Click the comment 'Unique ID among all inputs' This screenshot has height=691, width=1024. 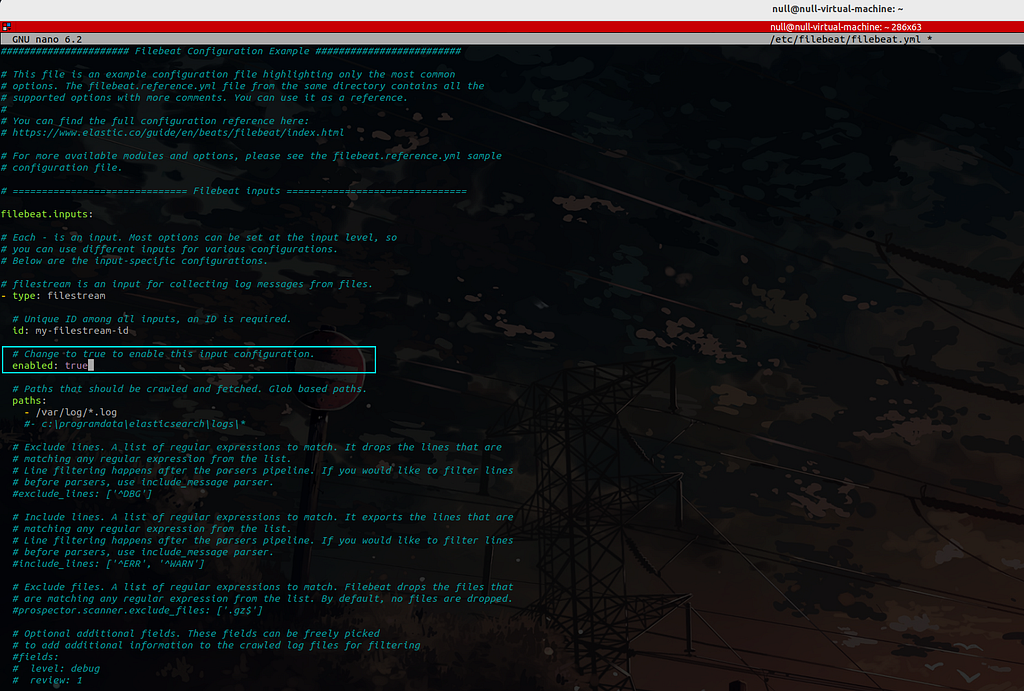[x=151, y=319]
